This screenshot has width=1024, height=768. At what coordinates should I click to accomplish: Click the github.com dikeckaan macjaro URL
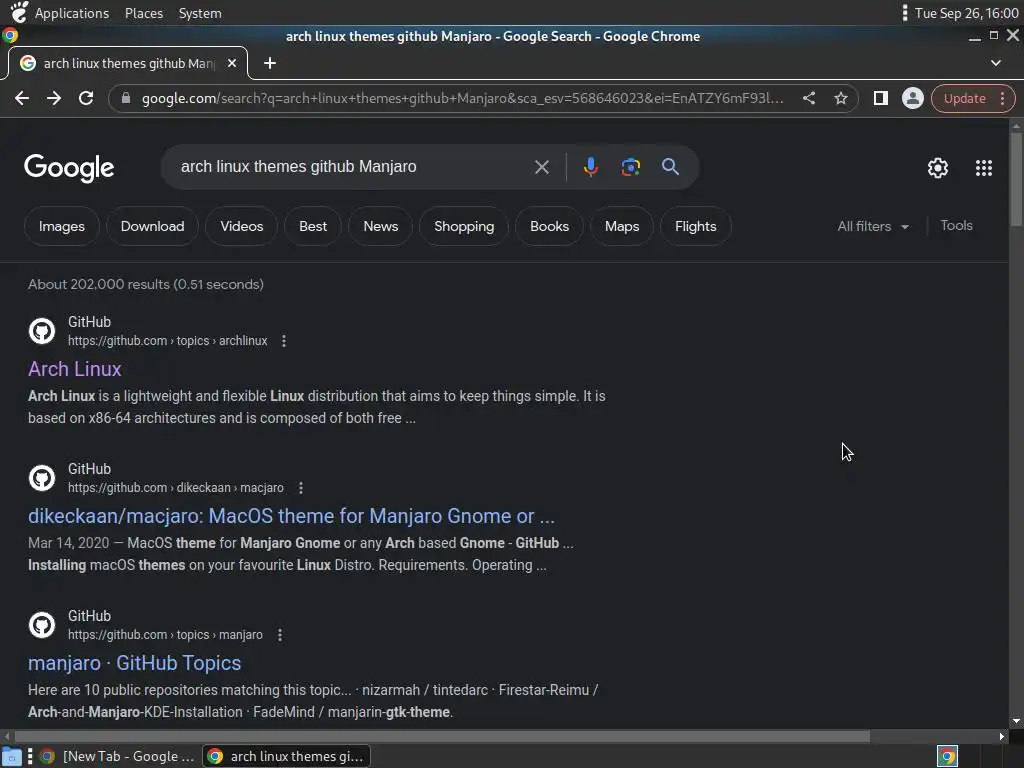coord(176,488)
